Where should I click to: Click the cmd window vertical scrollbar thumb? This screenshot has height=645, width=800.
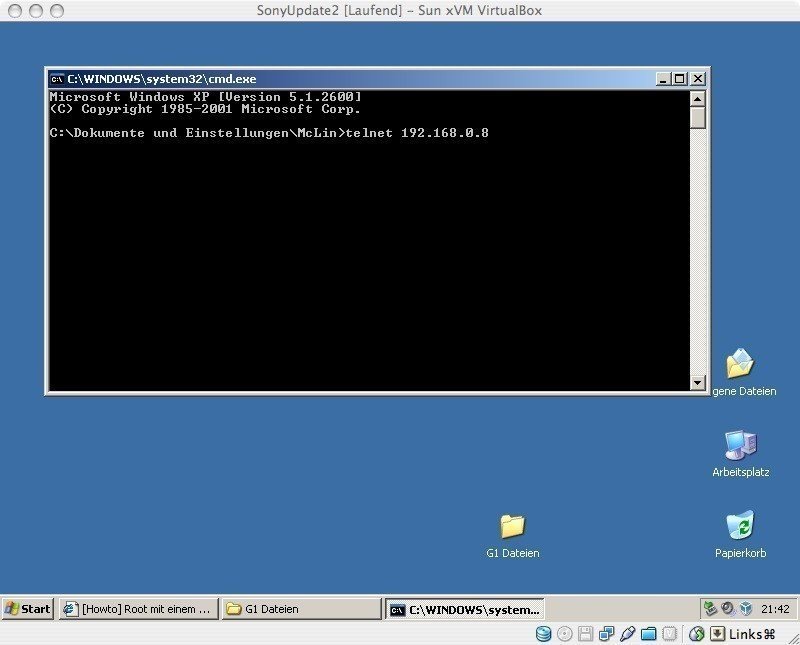pos(697,117)
